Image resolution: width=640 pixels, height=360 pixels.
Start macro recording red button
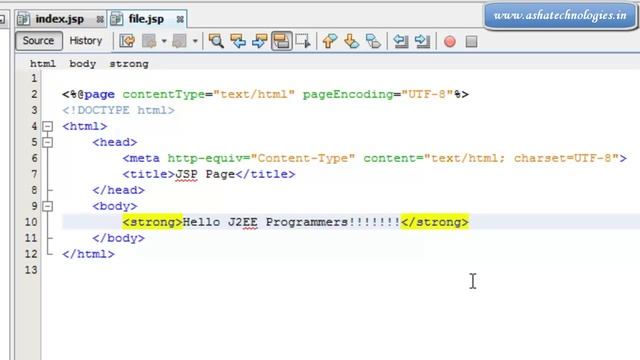(450, 42)
